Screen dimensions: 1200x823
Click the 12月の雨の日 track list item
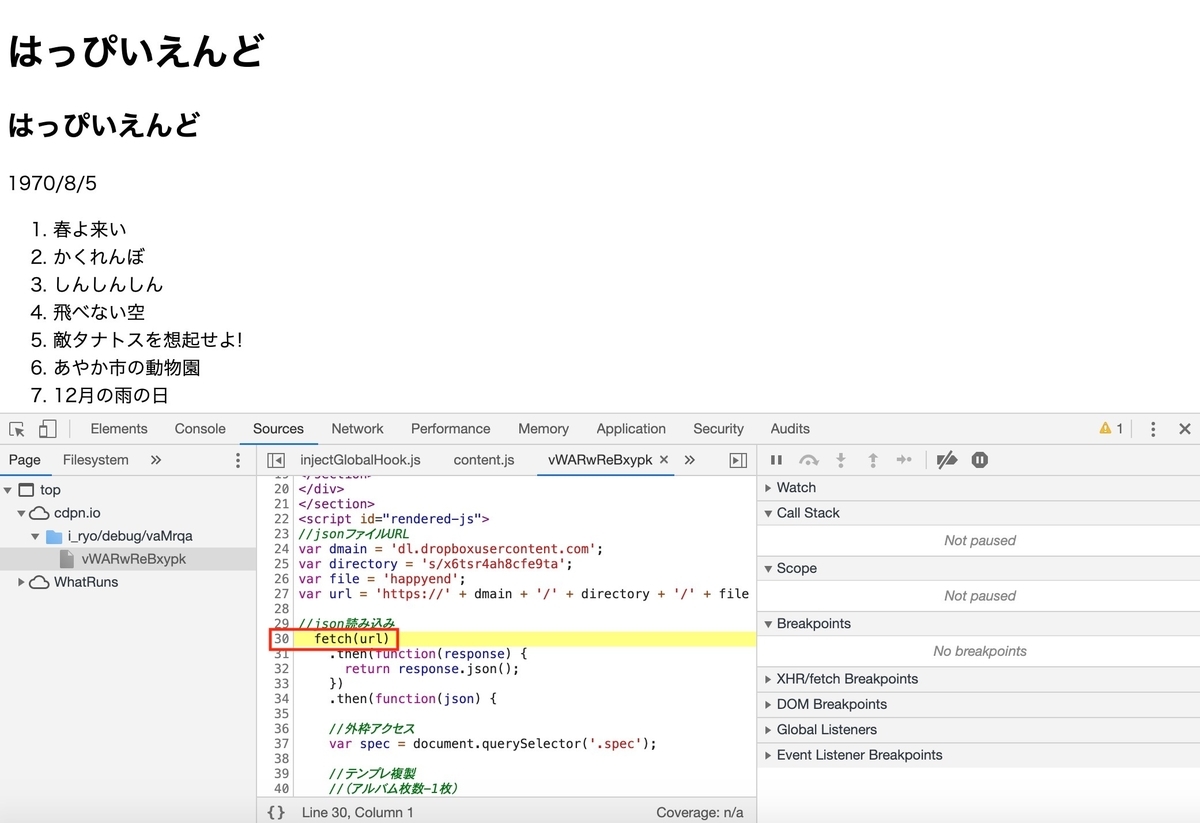coord(111,396)
